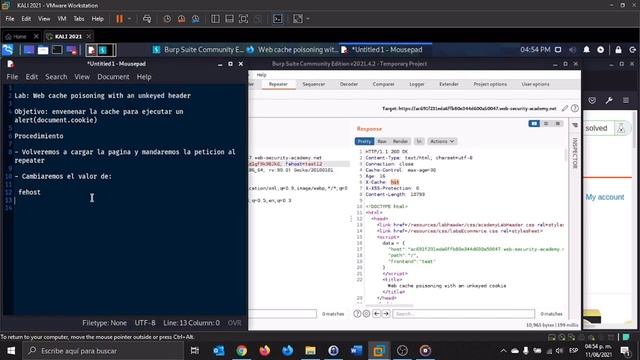Open the Project options tab in Burp

pos(490,84)
